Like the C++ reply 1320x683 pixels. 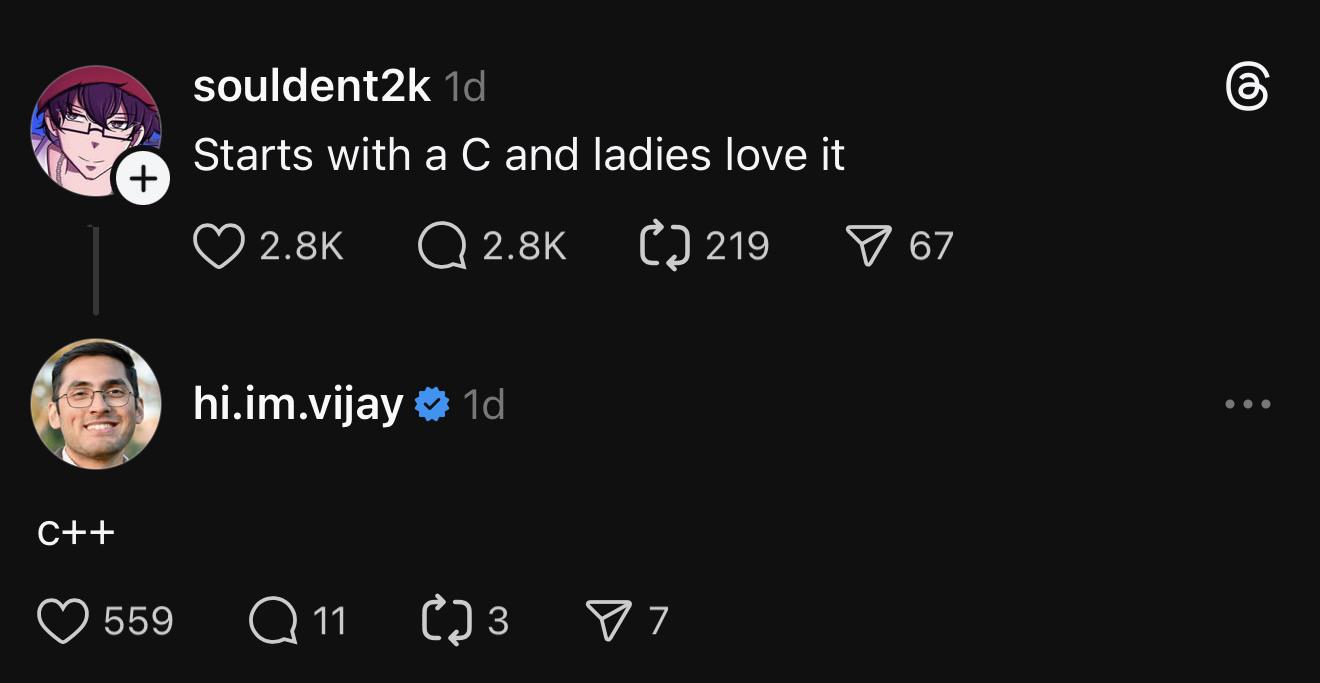[63, 620]
